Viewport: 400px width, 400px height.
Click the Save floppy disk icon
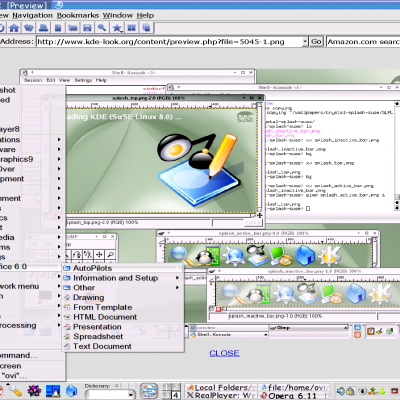87,28
